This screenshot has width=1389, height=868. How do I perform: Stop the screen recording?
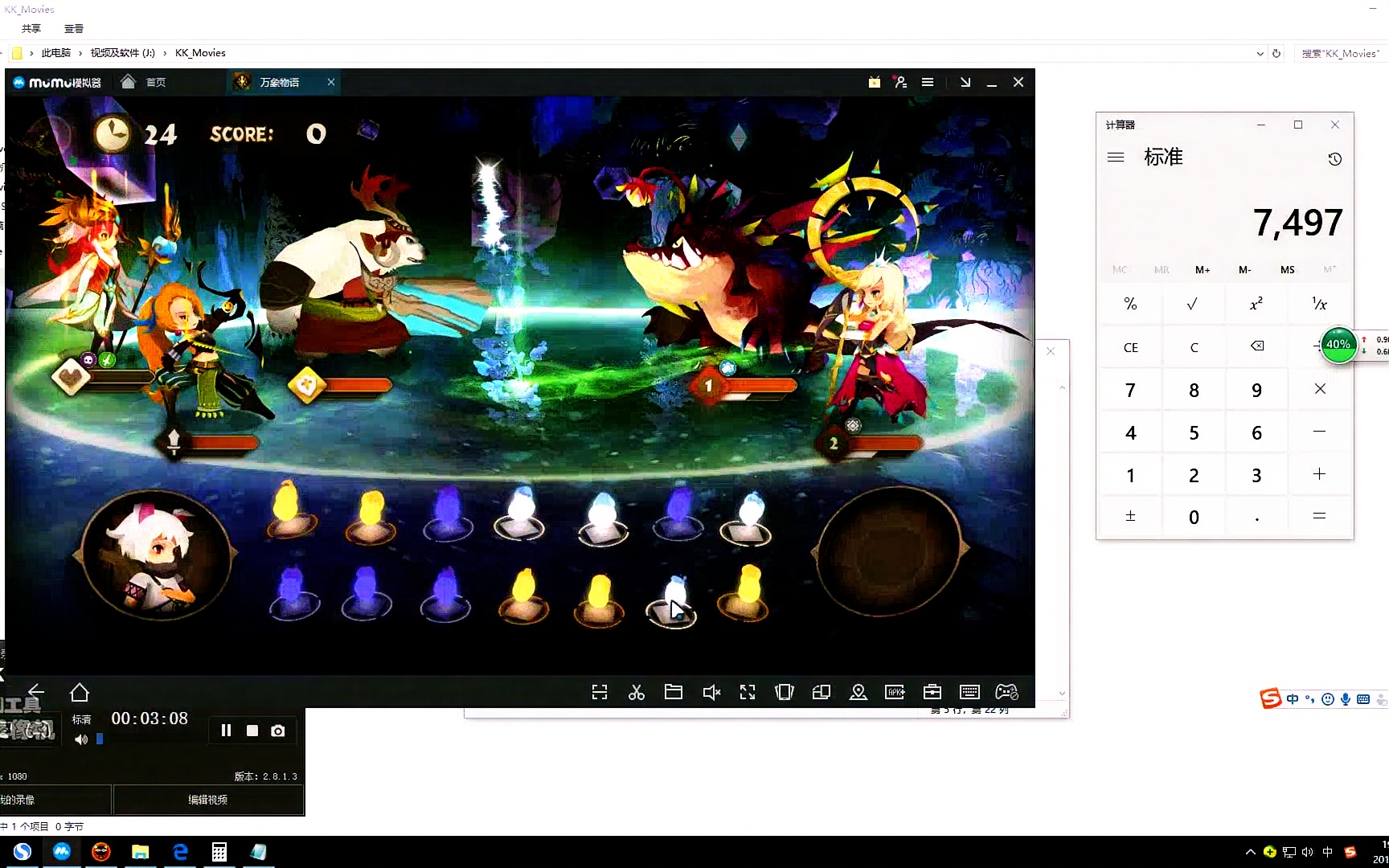(252, 731)
